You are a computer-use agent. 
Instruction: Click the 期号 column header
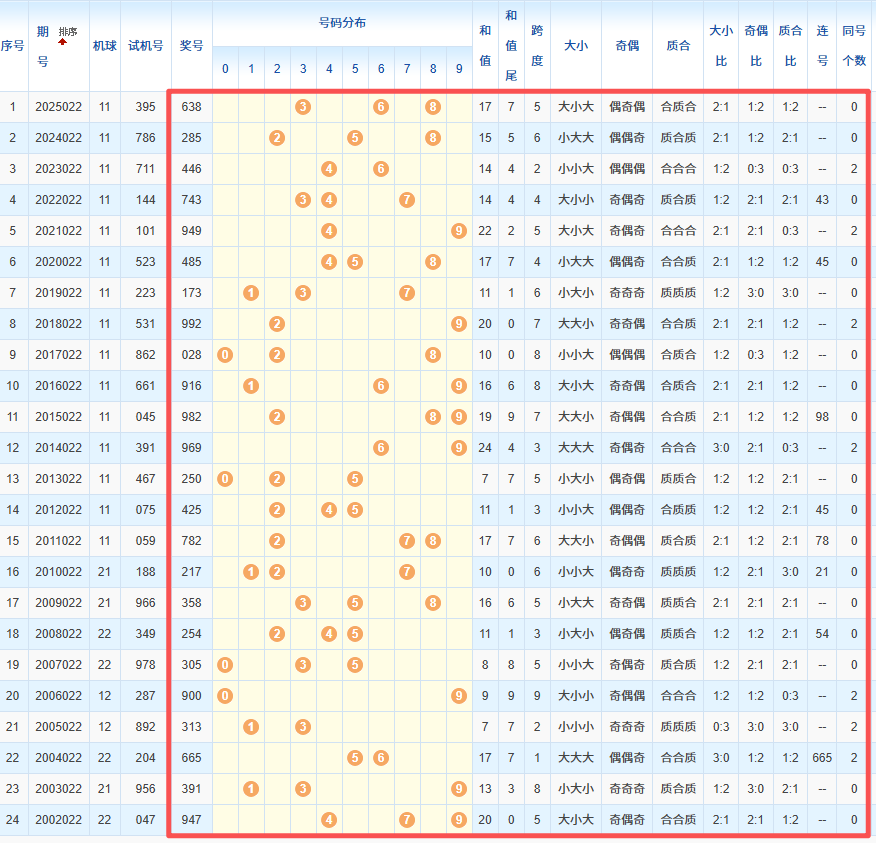42,46
